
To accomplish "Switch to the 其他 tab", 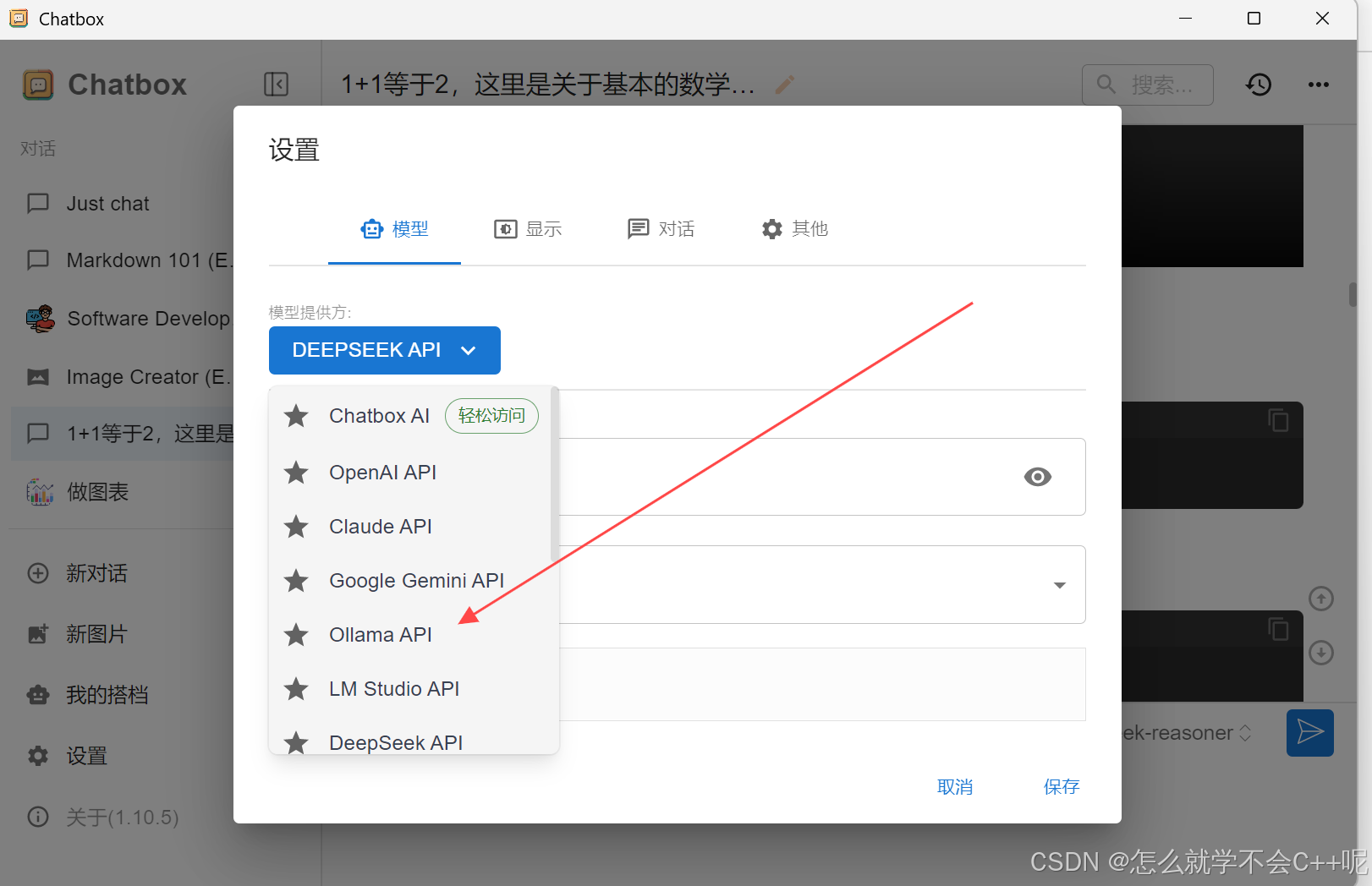I will click(x=794, y=229).
